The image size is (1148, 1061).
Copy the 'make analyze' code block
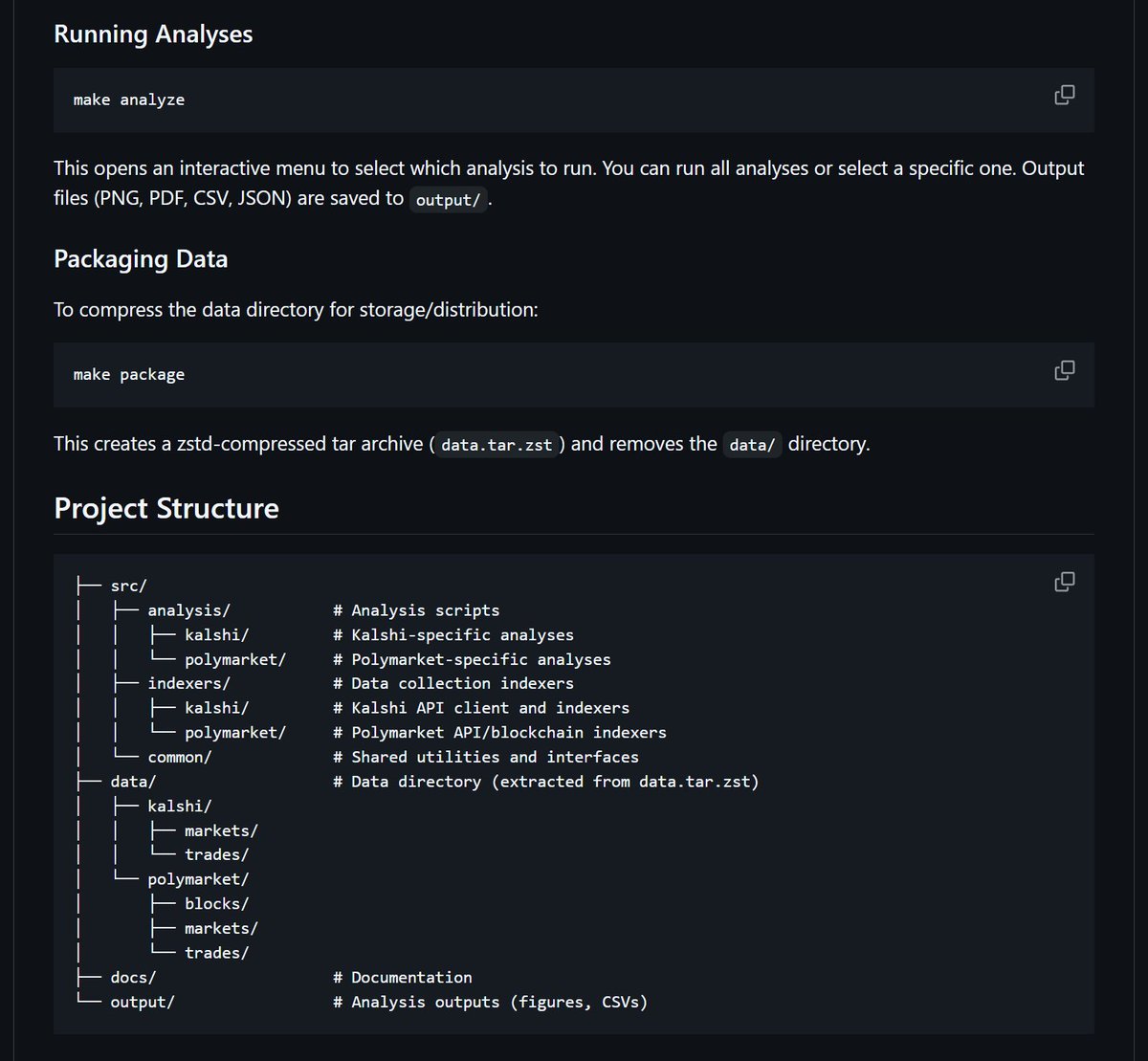tap(1064, 95)
